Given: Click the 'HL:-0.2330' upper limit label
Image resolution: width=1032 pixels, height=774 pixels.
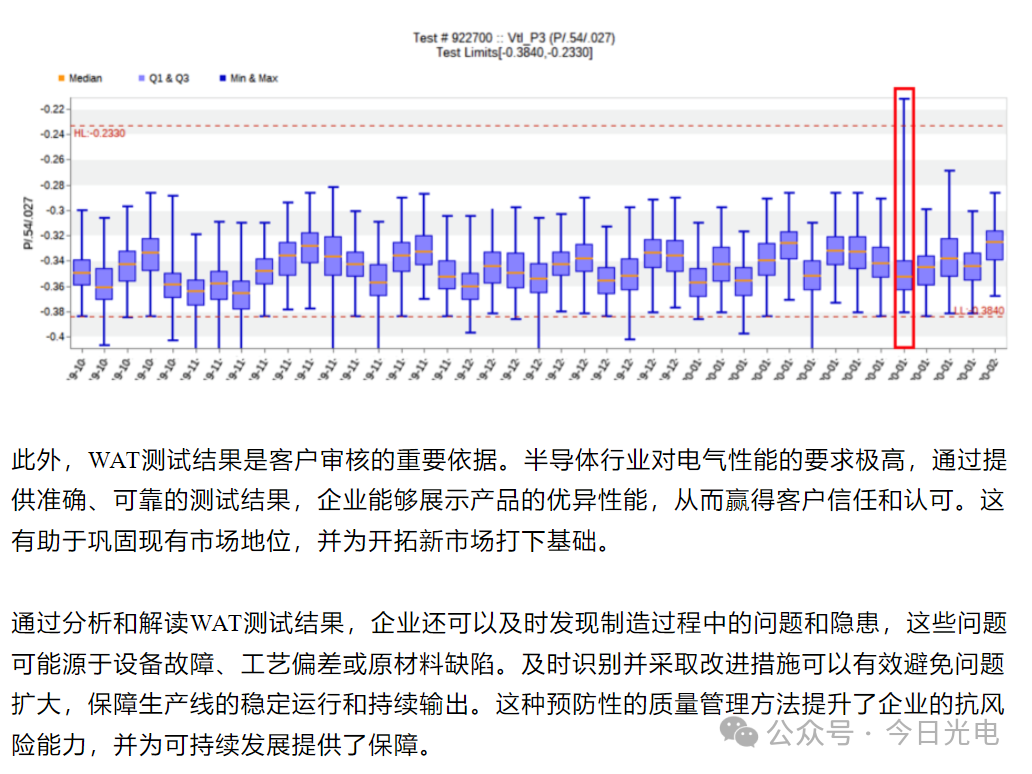Looking at the screenshot, I should click(x=99, y=134).
